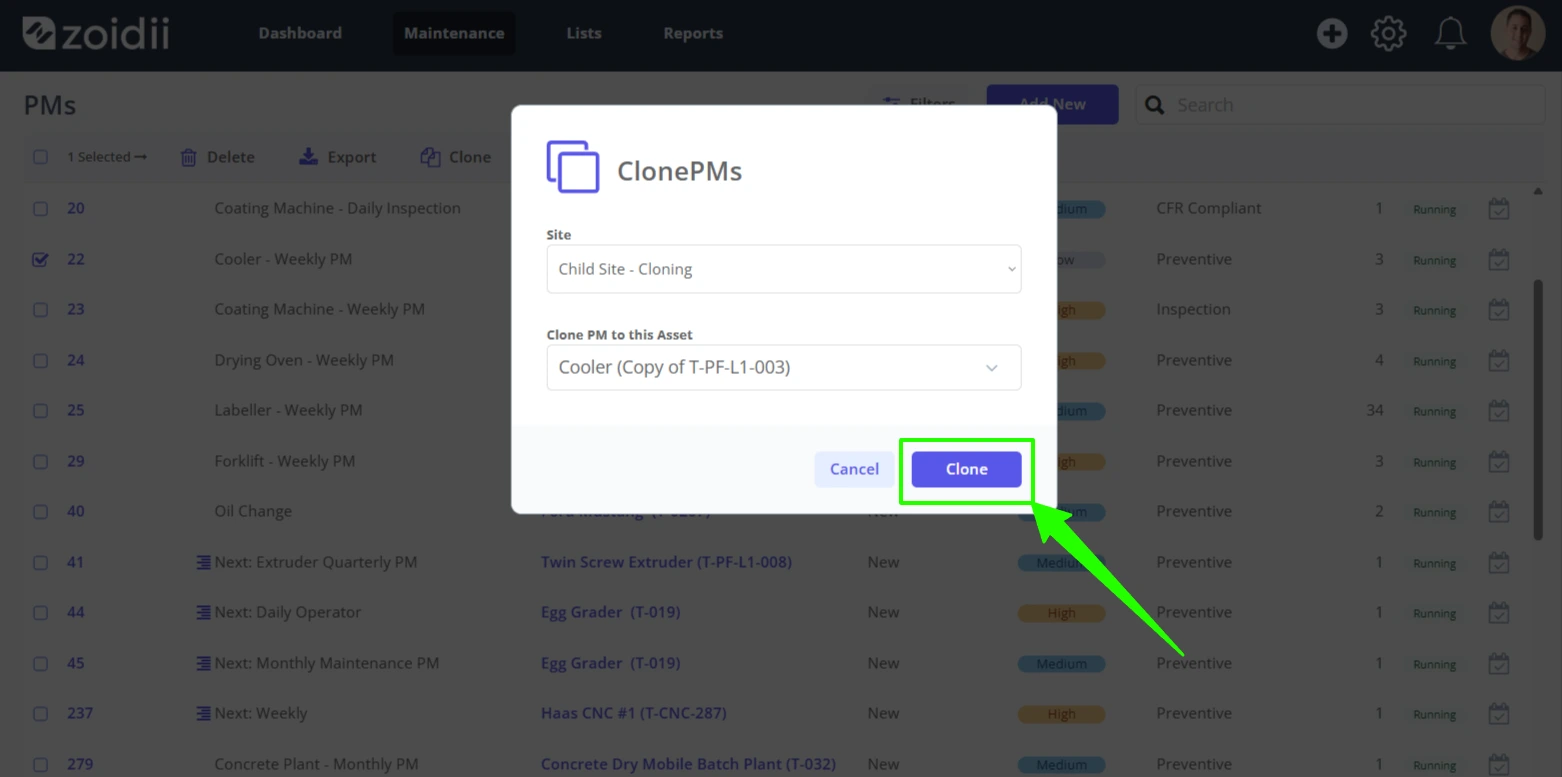Open the Dashboard menu

(x=300, y=33)
